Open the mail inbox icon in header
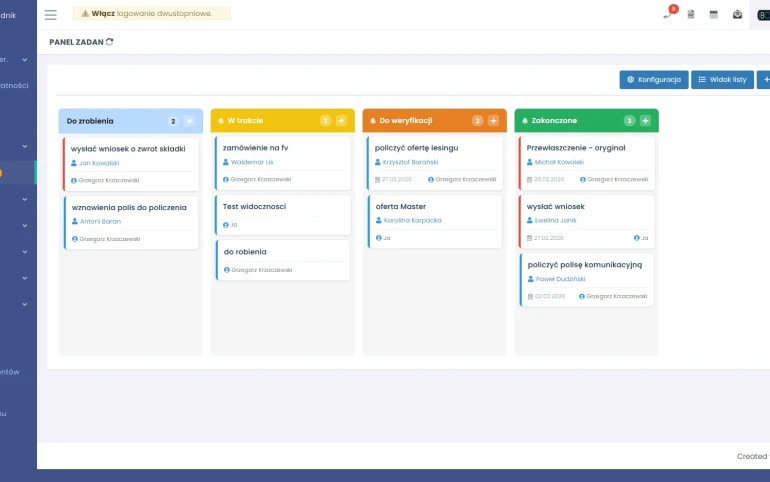 [x=737, y=14]
